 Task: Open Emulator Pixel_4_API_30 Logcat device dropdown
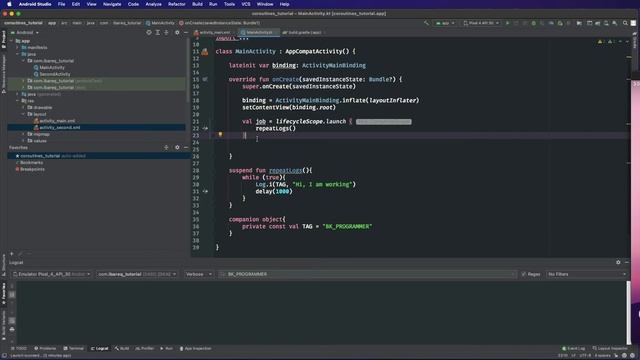coord(51,274)
